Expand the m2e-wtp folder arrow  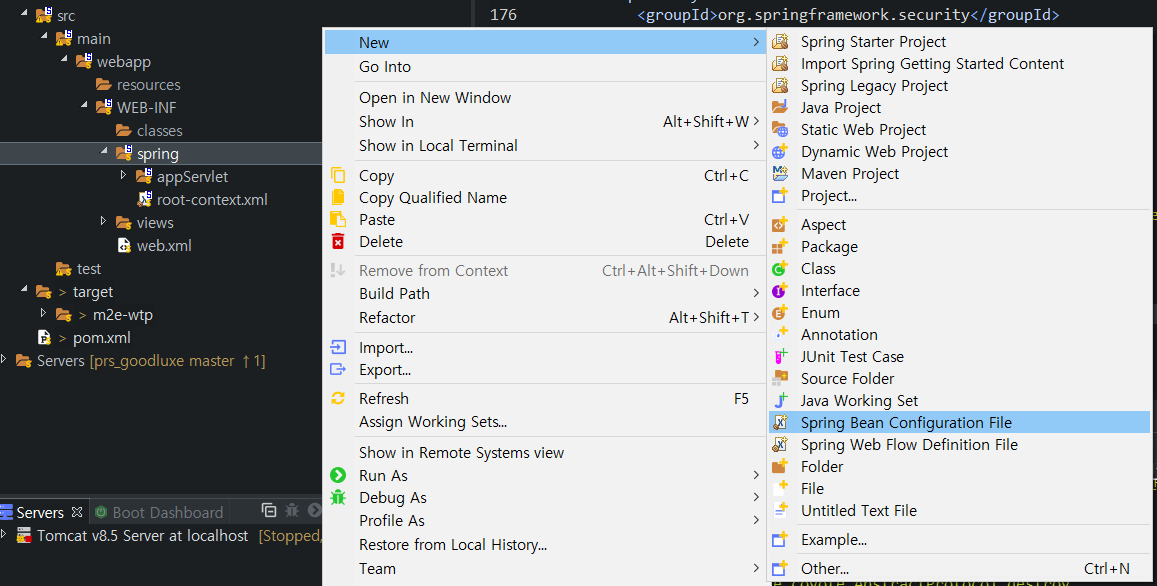pos(44,313)
